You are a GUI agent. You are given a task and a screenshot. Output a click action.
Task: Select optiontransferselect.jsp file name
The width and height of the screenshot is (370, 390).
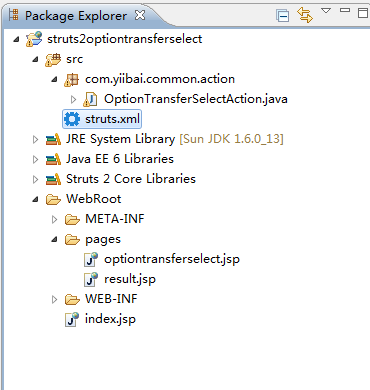172,260
